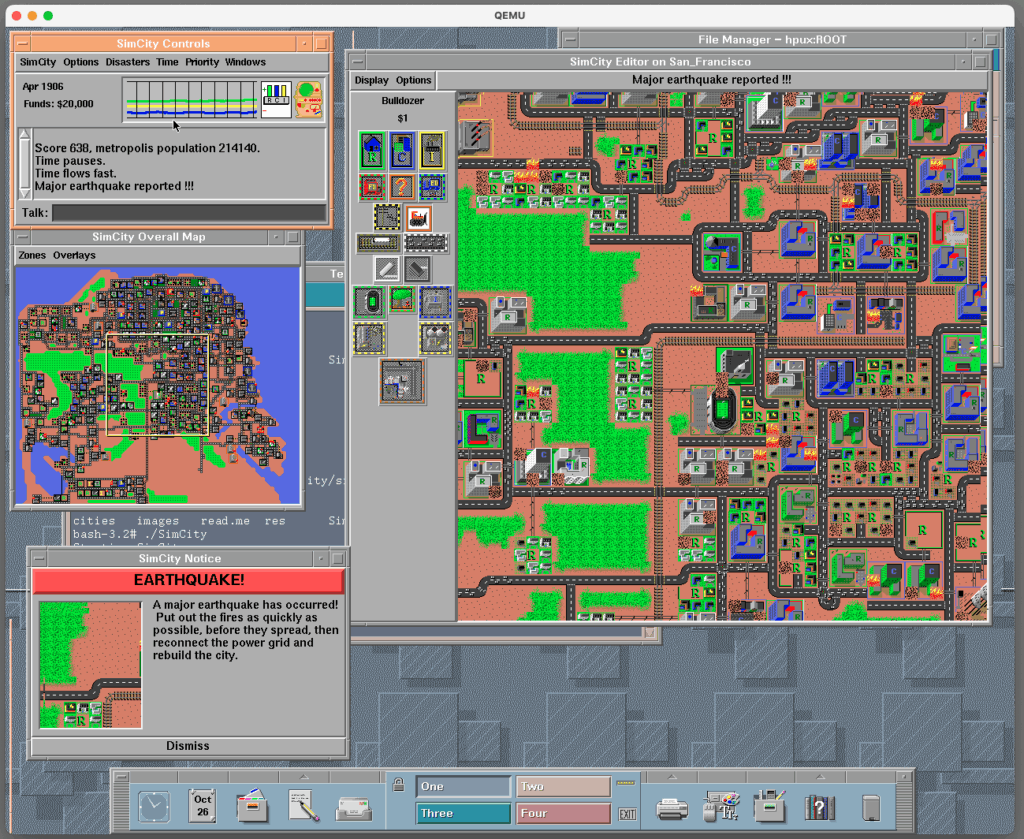Choose the Park tree tool

[x=402, y=301]
